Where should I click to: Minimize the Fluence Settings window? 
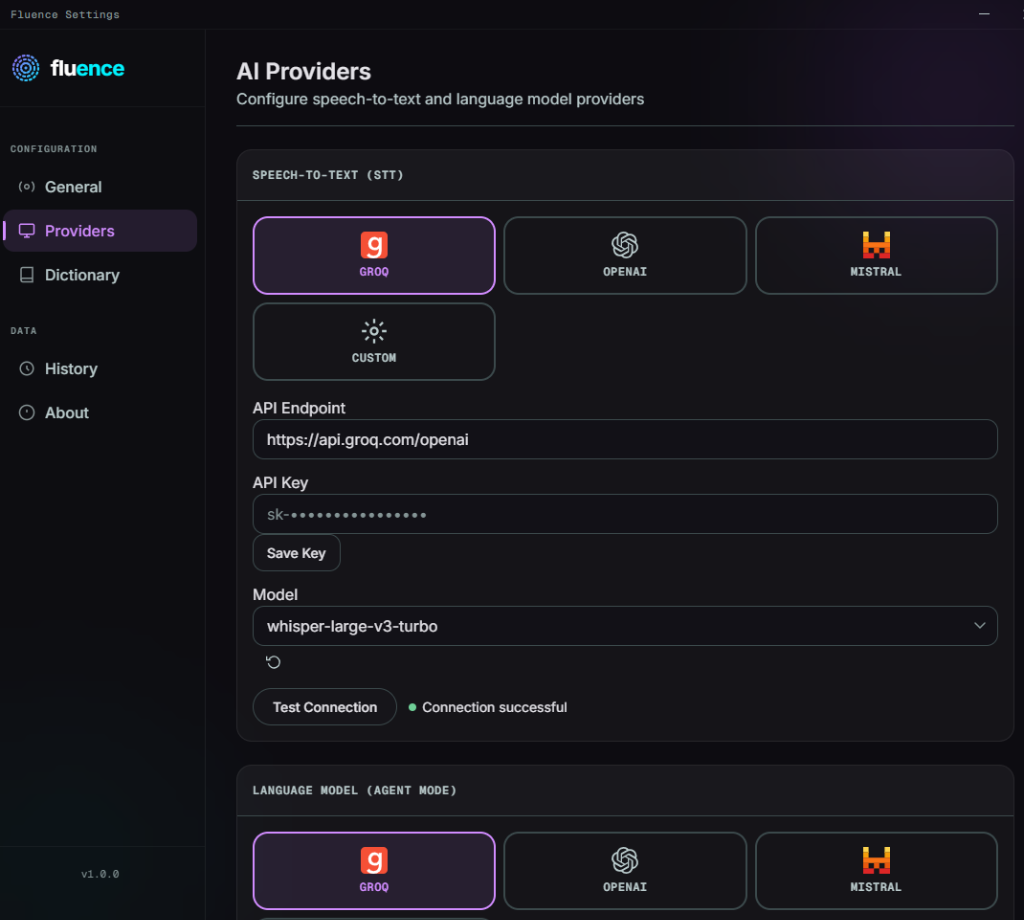coord(984,14)
